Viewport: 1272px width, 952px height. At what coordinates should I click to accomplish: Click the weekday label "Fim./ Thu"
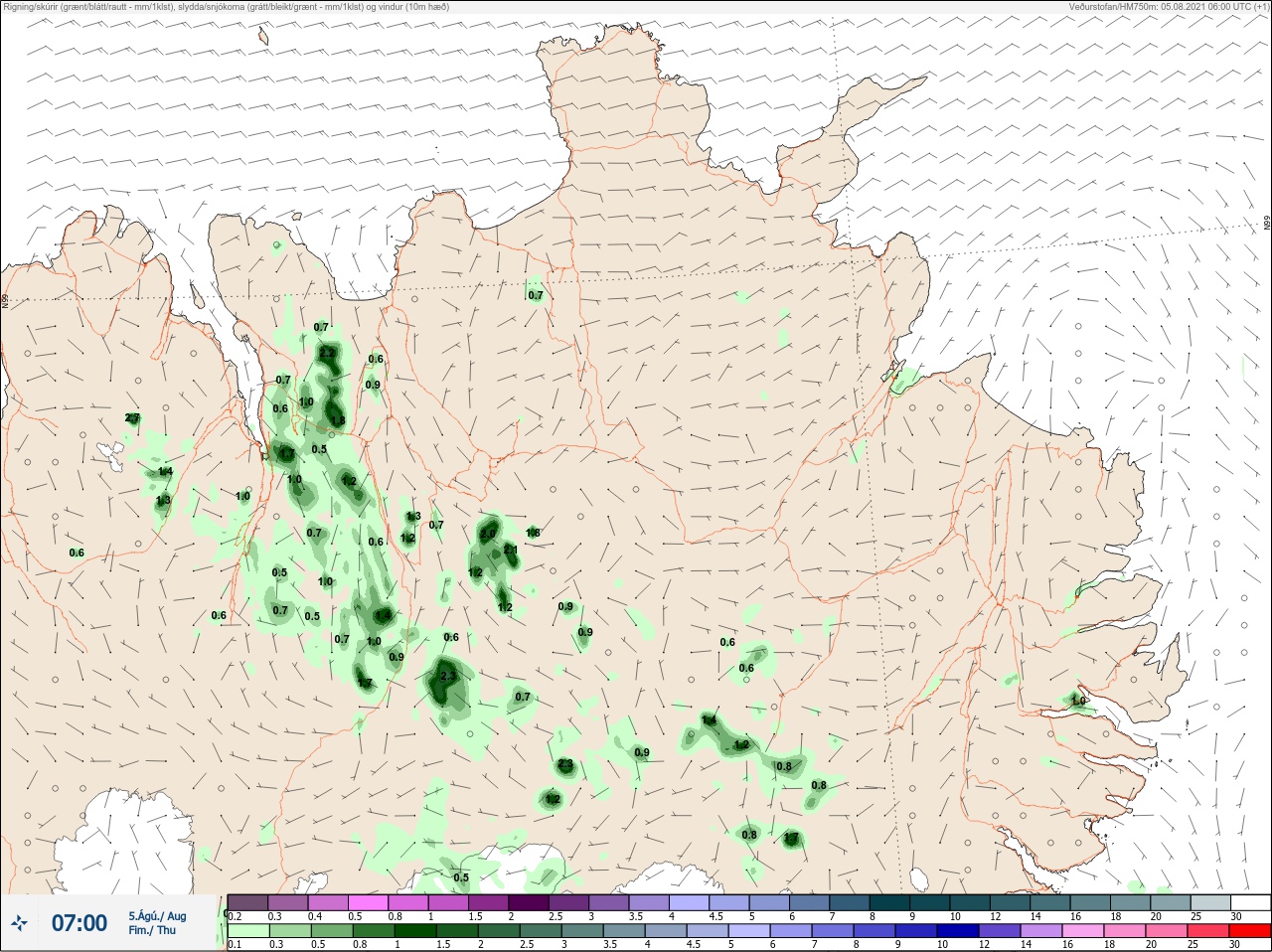pyautogui.click(x=152, y=930)
